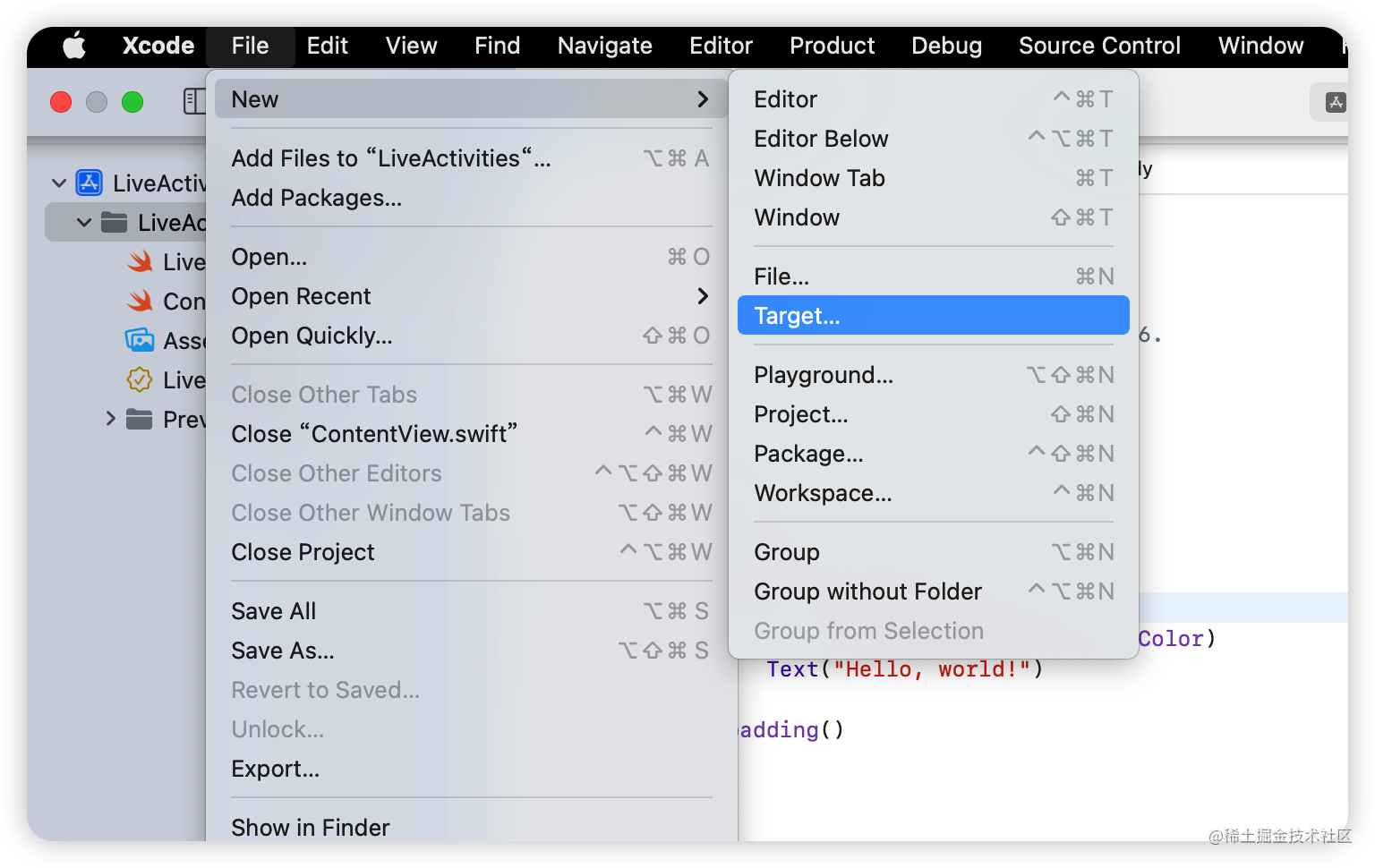Open the Editor menu in the menu bar
The width and height of the screenshot is (1375, 868).
[x=722, y=46]
